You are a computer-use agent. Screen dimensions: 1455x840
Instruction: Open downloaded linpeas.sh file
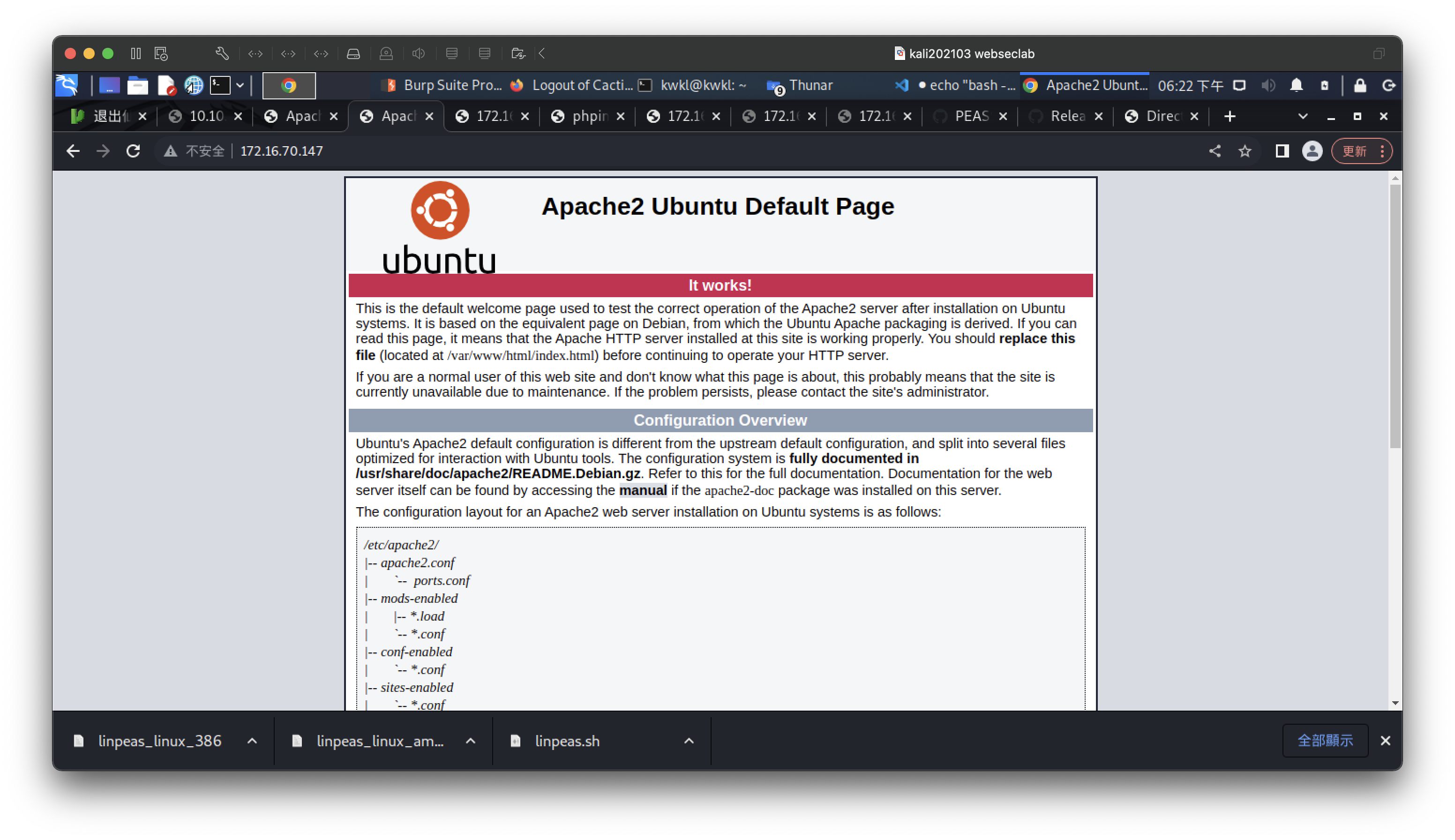click(x=567, y=742)
